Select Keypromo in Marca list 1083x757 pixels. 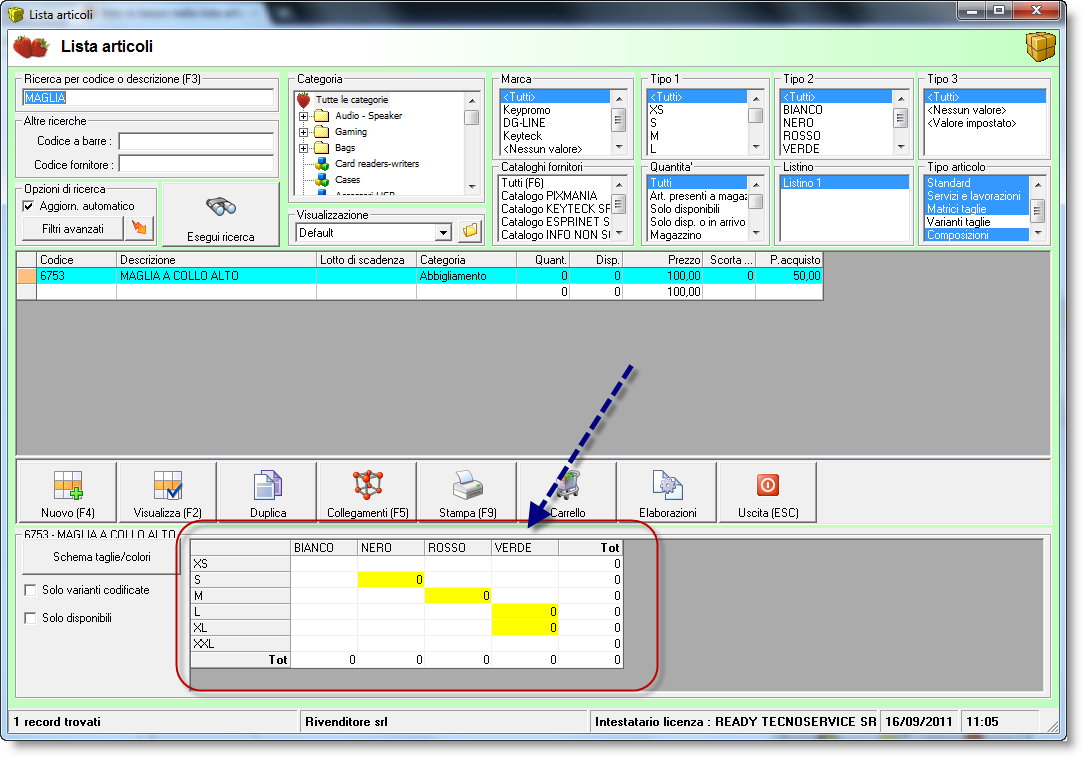526,110
